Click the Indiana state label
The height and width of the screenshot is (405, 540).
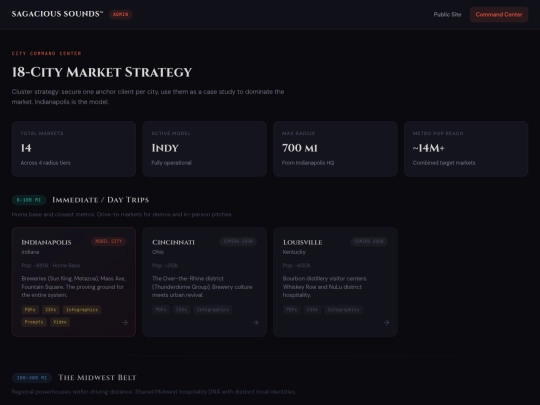pyautogui.click(x=30, y=252)
